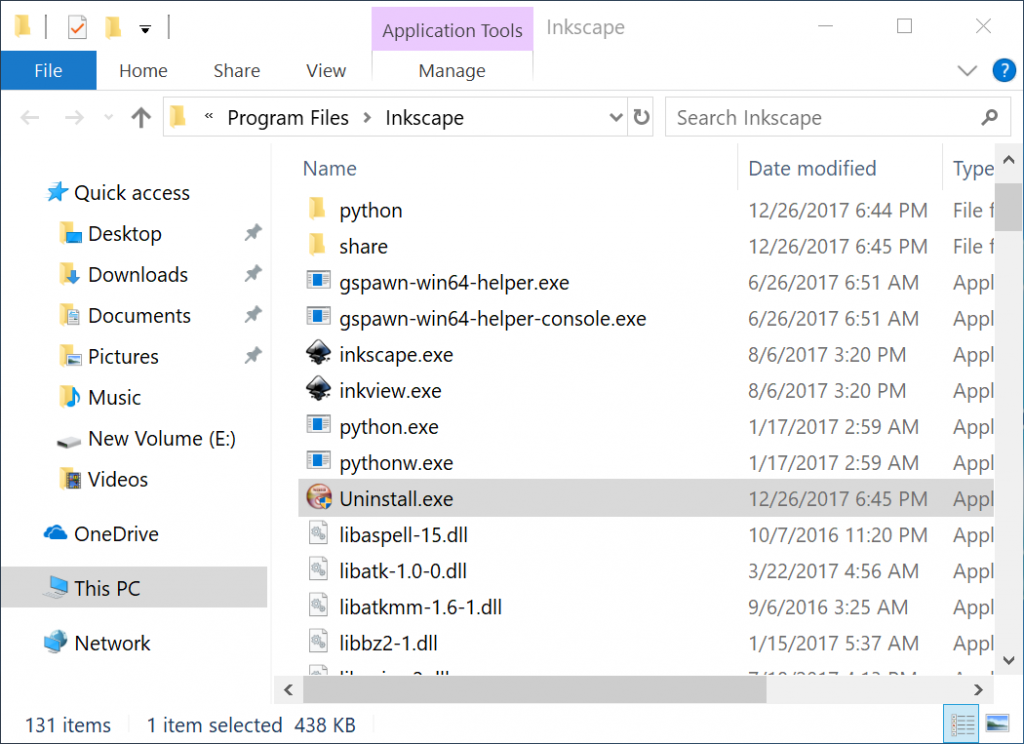Click the vertical scrollbar up arrow
Image resolution: width=1024 pixels, height=744 pixels.
[1008, 160]
